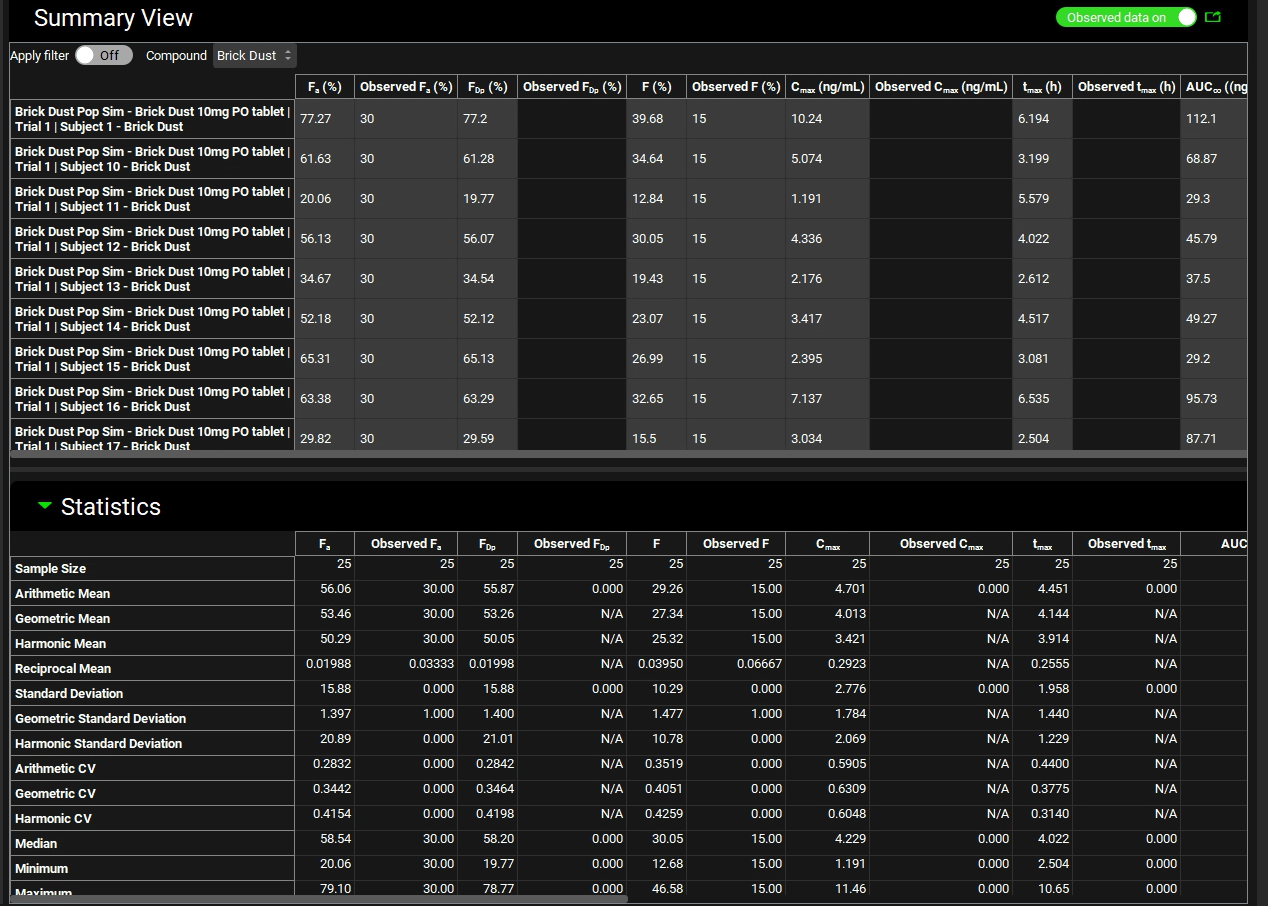Click the Statistics table horizontal scrollbar
The image size is (1268, 906).
click(320, 899)
